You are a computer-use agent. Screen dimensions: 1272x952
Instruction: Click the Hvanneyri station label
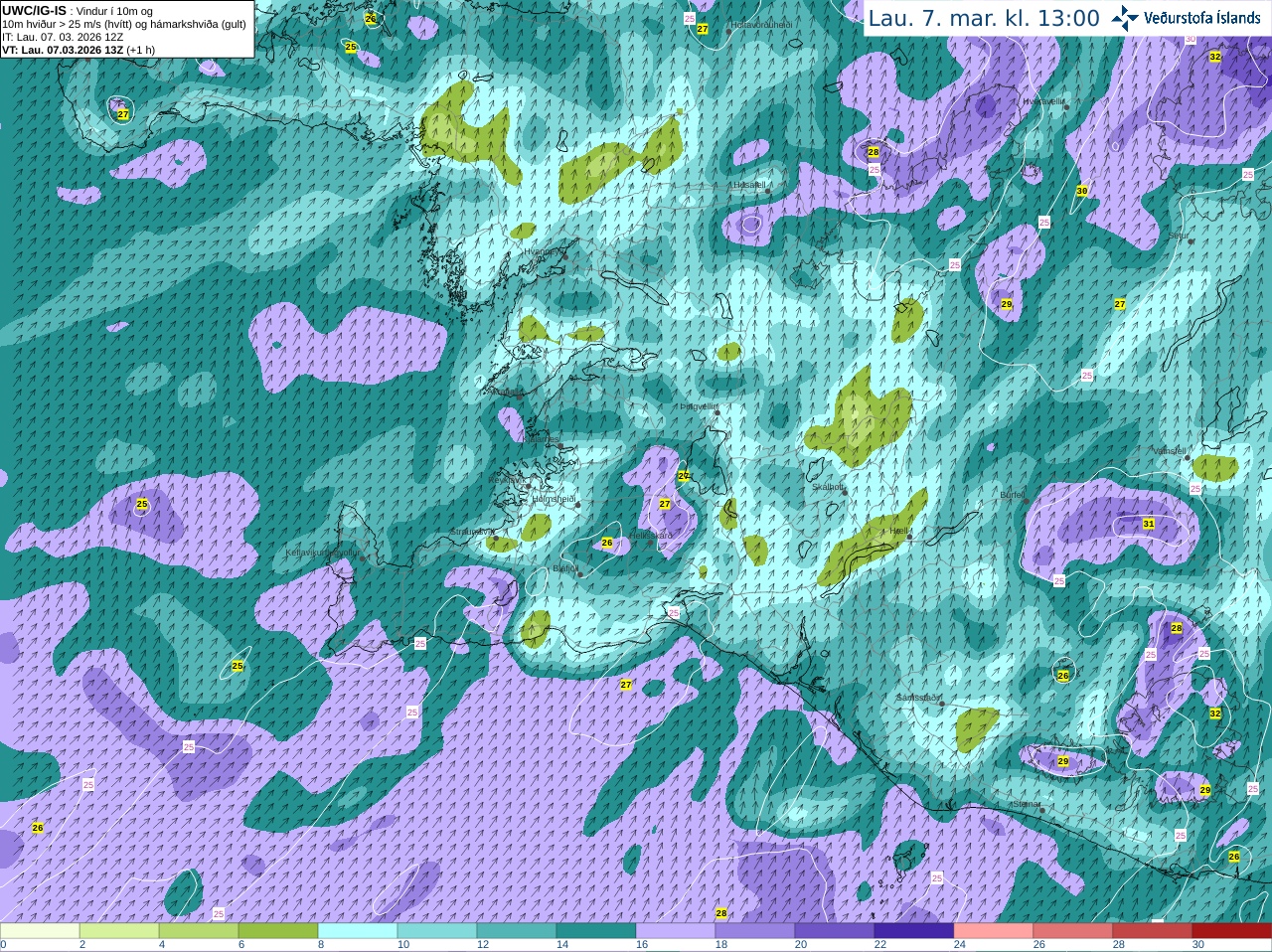pos(543,251)
